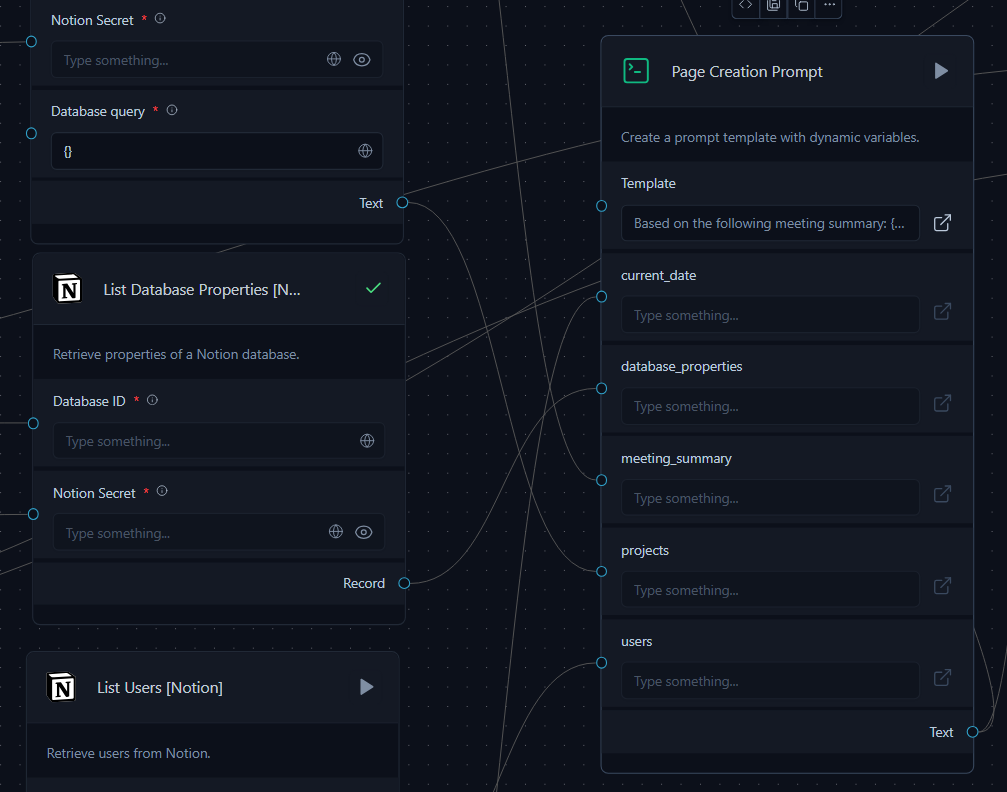Select the 'List Database Properties [N...' title
The width and height of the screenshot is (1007, 792).
click(202, 290)
